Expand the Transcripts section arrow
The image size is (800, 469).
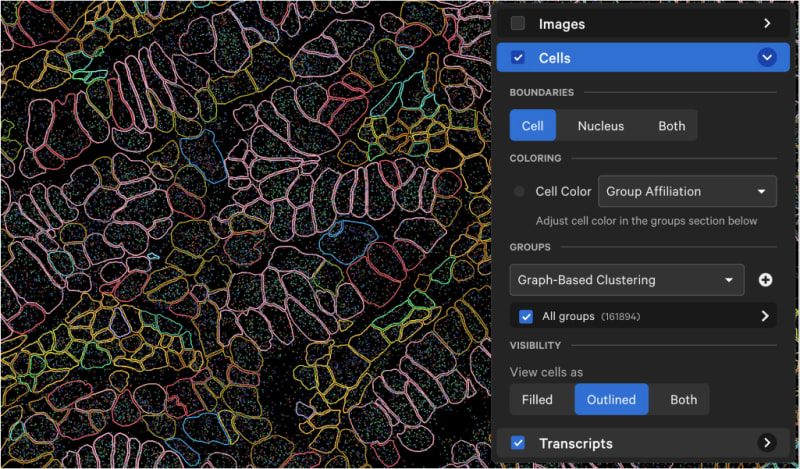[x=767, y=442]
